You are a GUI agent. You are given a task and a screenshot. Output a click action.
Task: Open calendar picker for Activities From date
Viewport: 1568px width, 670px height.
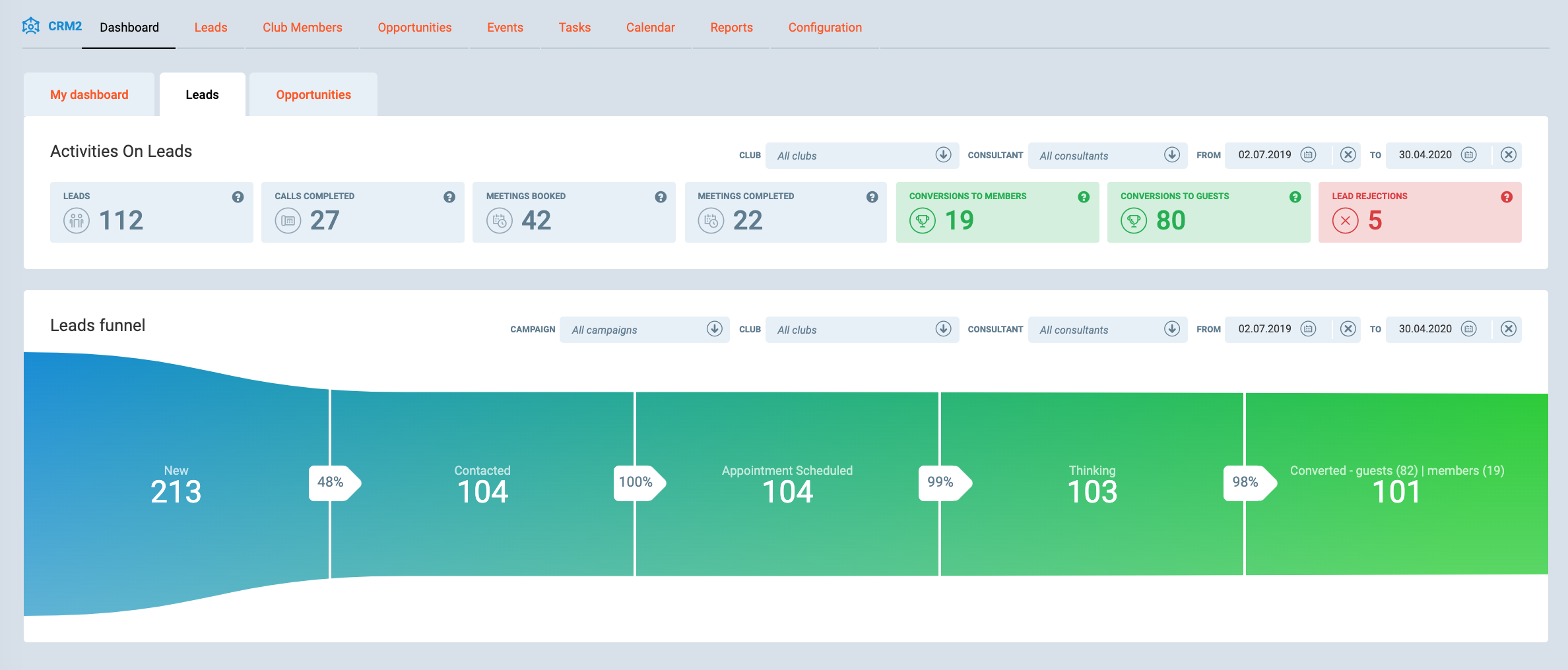[1307, 155]
